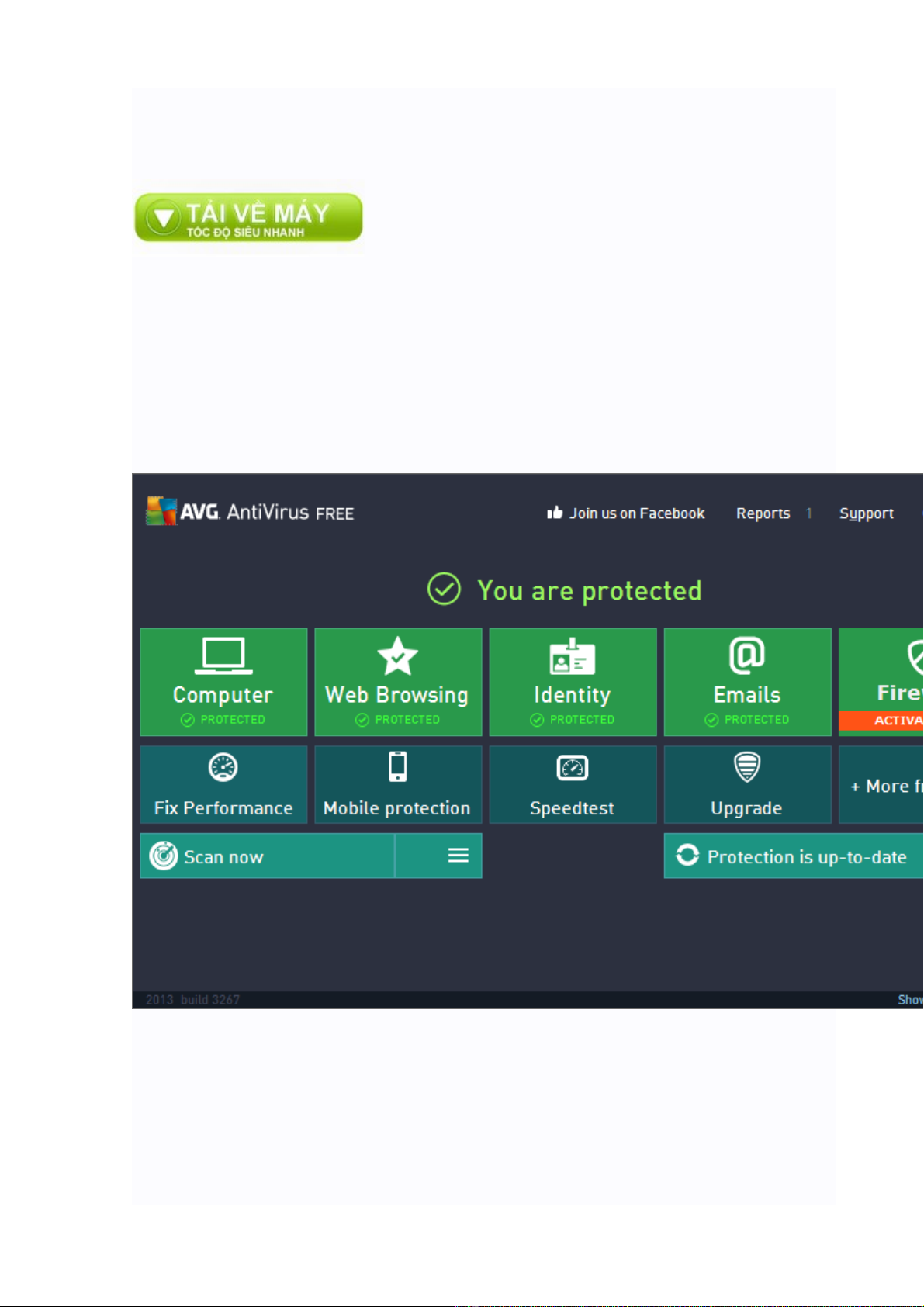
Task: Click the Identity PROTECTED status text
Action: 582,720
